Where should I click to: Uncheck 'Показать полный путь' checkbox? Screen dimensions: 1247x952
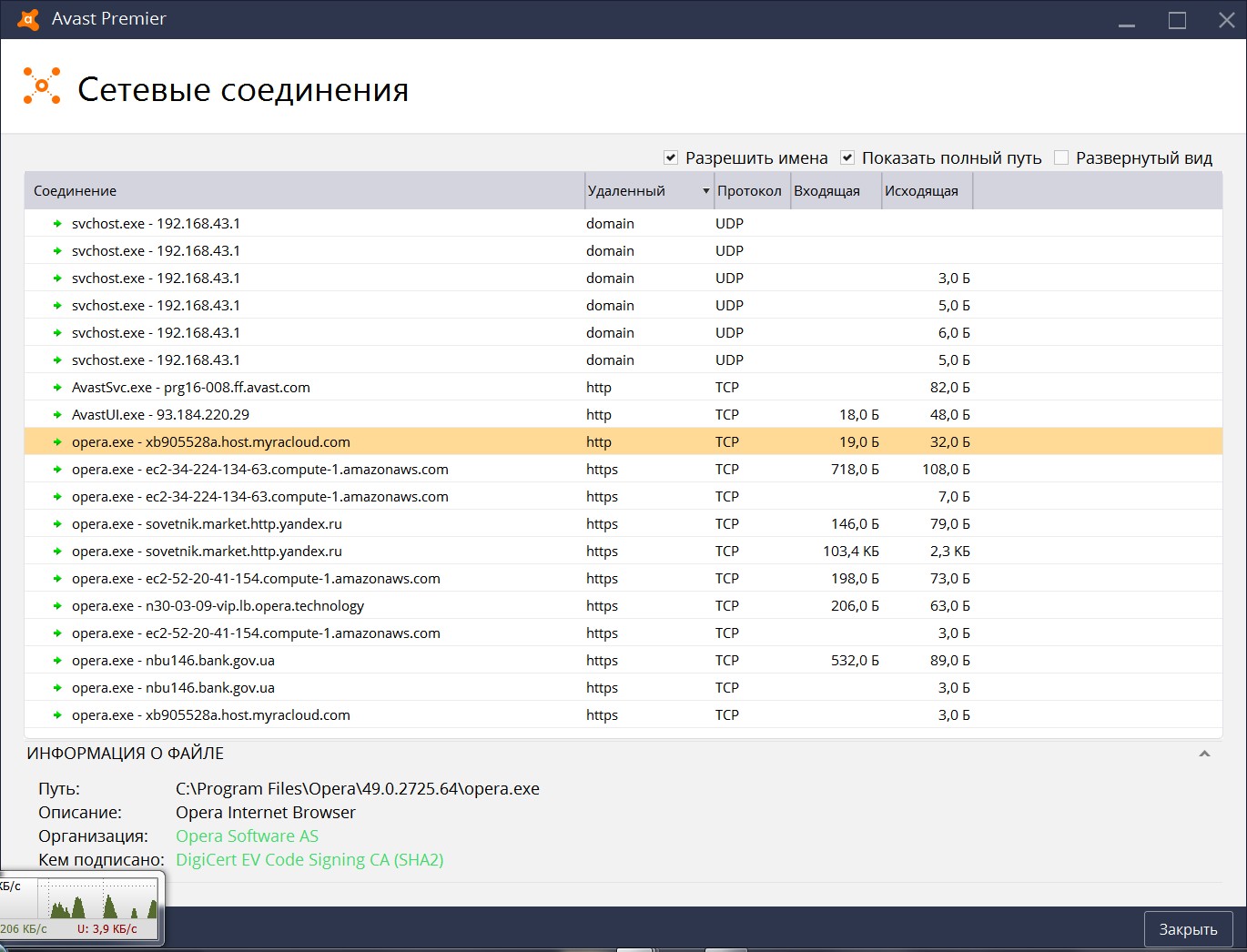coord(847,157)
